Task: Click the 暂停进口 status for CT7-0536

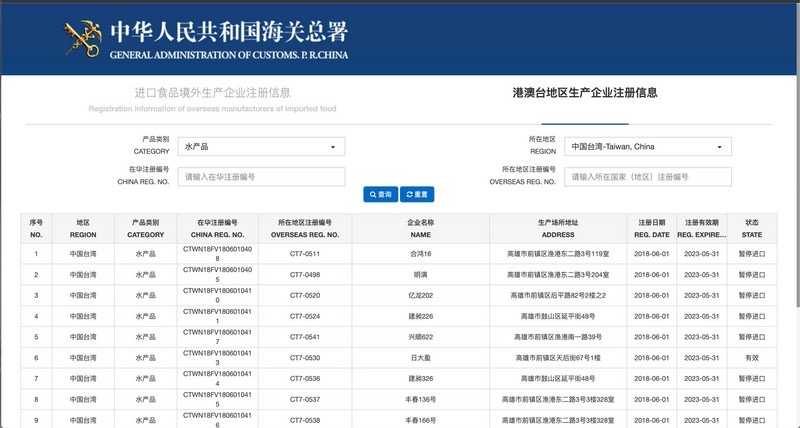Action: [752, 379]
